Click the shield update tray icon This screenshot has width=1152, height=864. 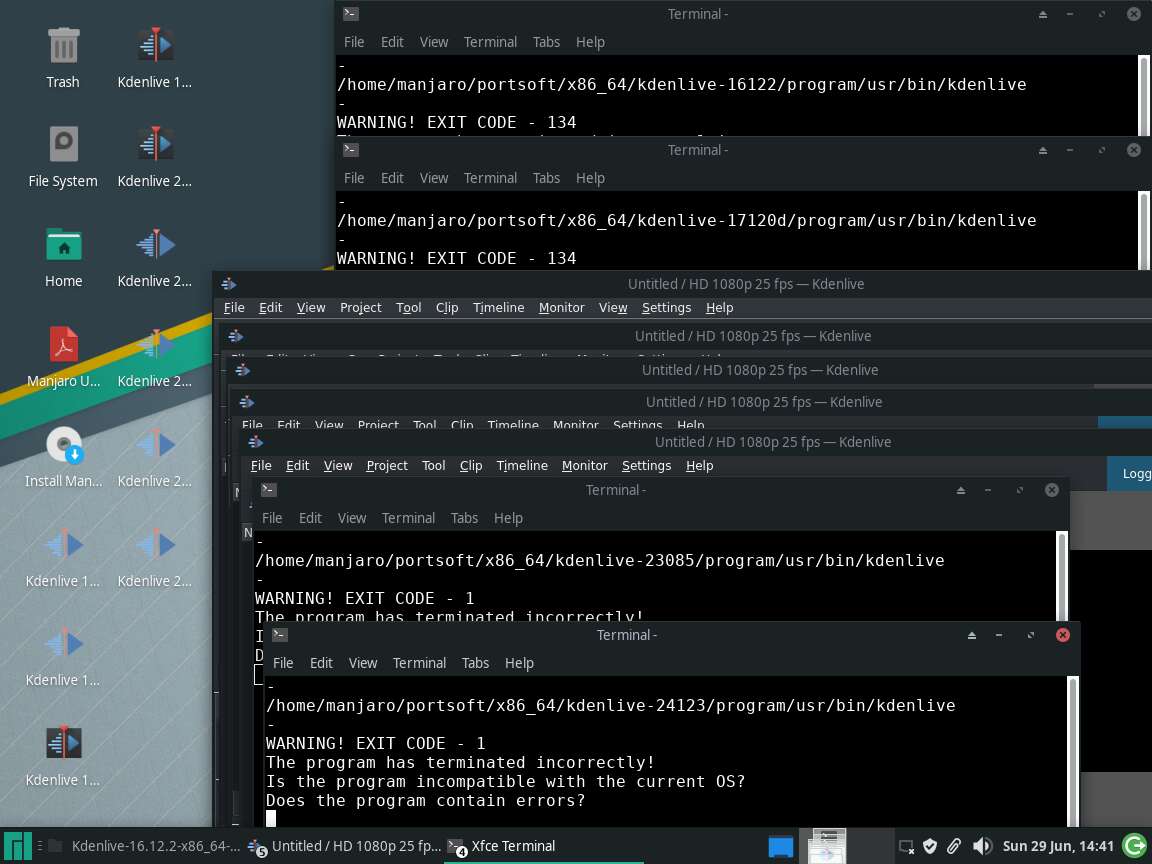pos(929,846)
